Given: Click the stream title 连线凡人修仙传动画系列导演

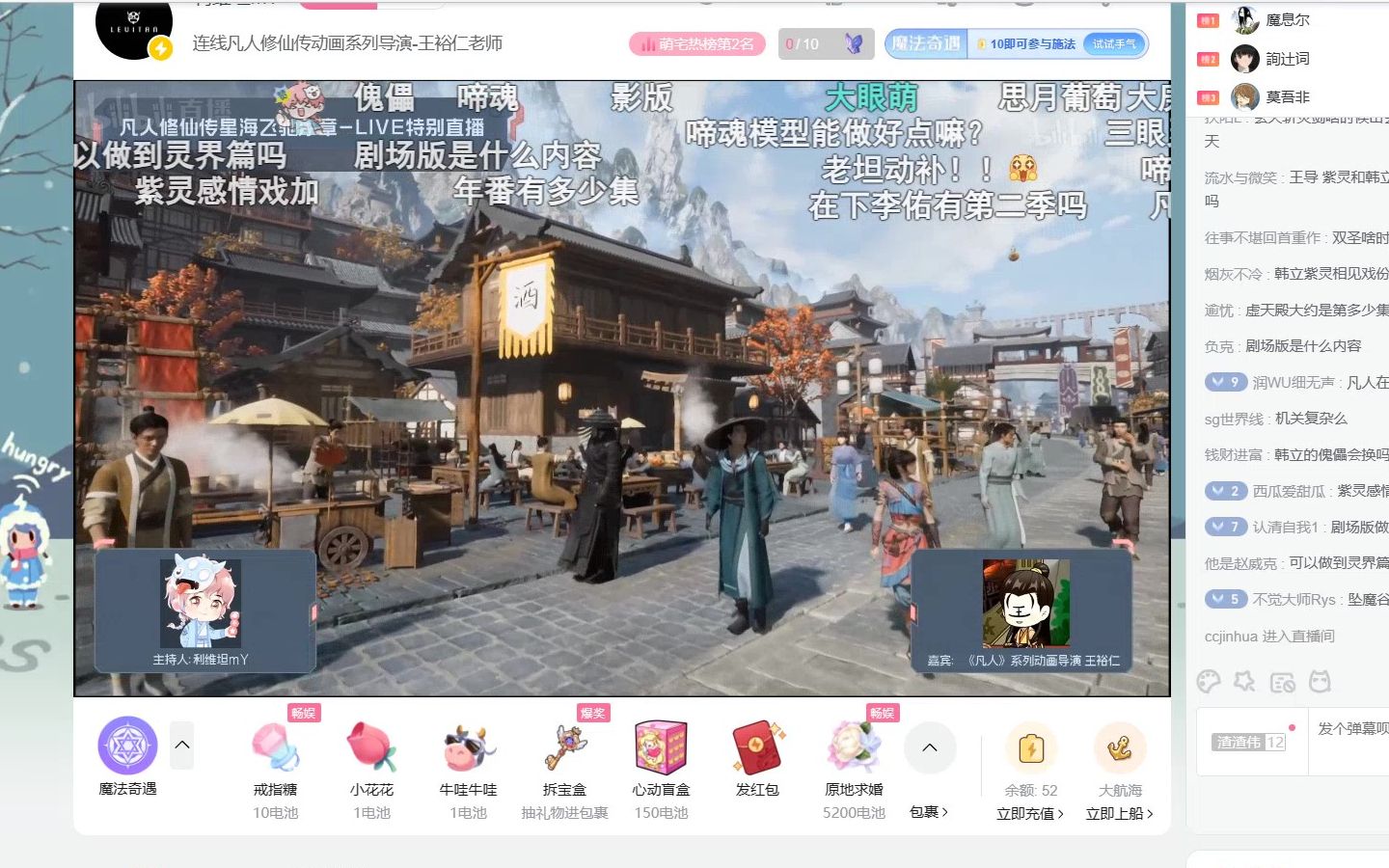Looking at the screenshot, I should 347,43.
